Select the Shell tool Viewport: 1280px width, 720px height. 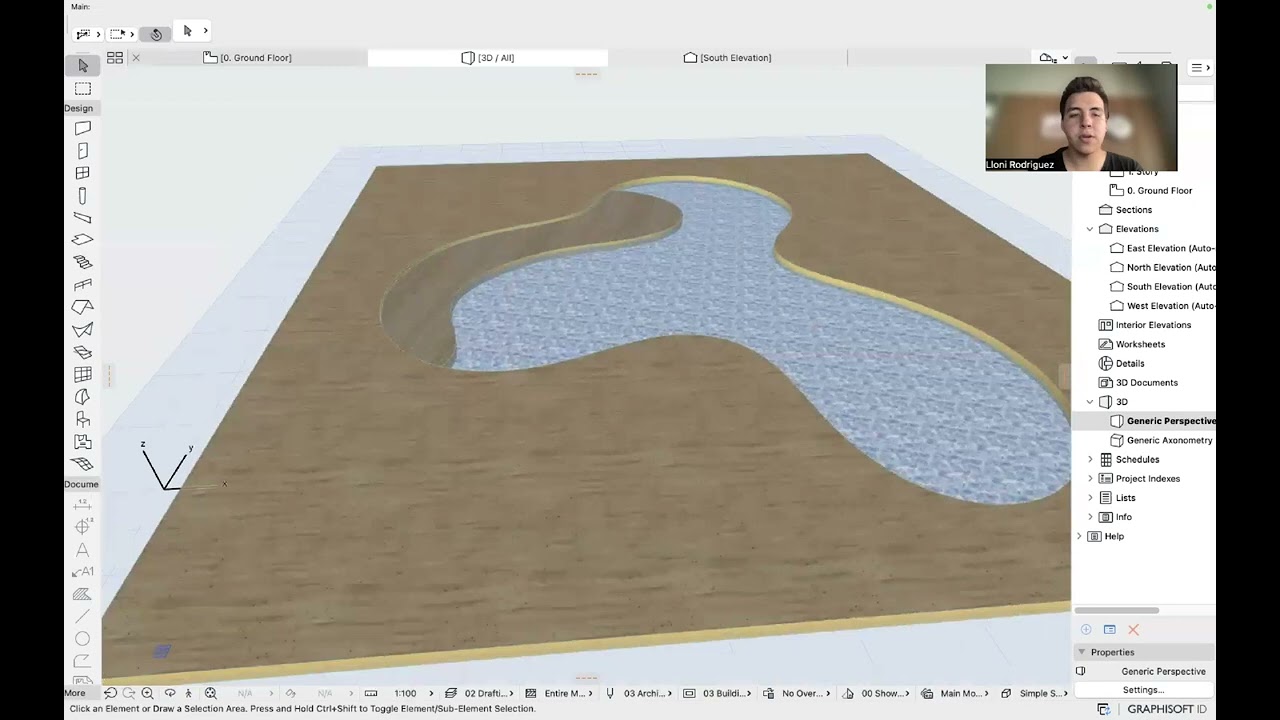click(83, 329)
